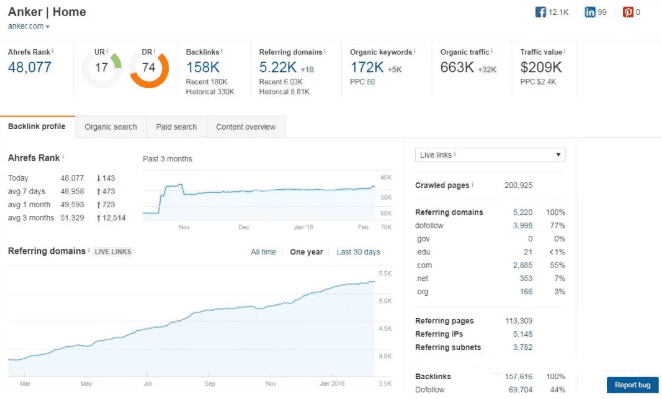This screenshot has height=399, width=662.
Task: Click the Dofollow backlinks count 69,704
Action: coord(521,389)
